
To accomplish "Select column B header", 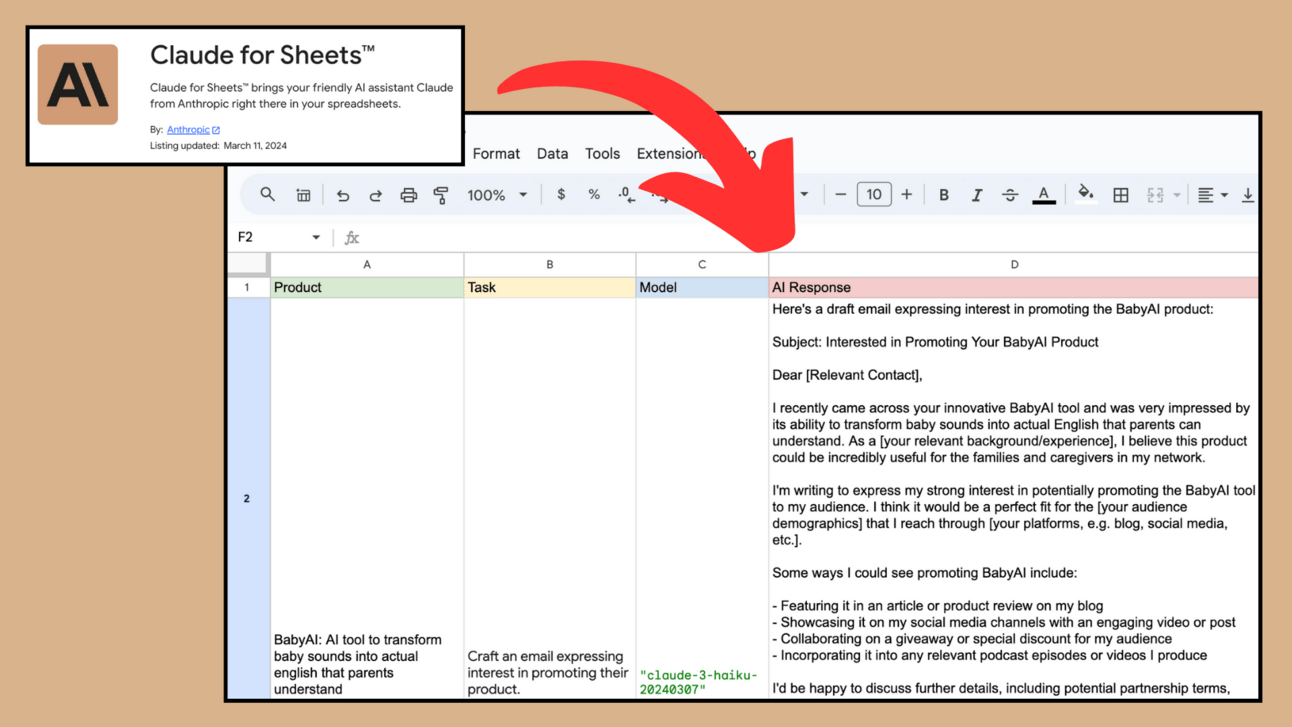I will 550,265.
